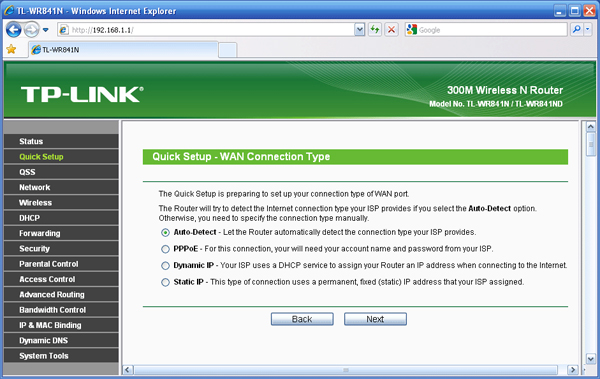Open the Network menu item
This screenshot has width=600, height=379.
tap(61, 187)
